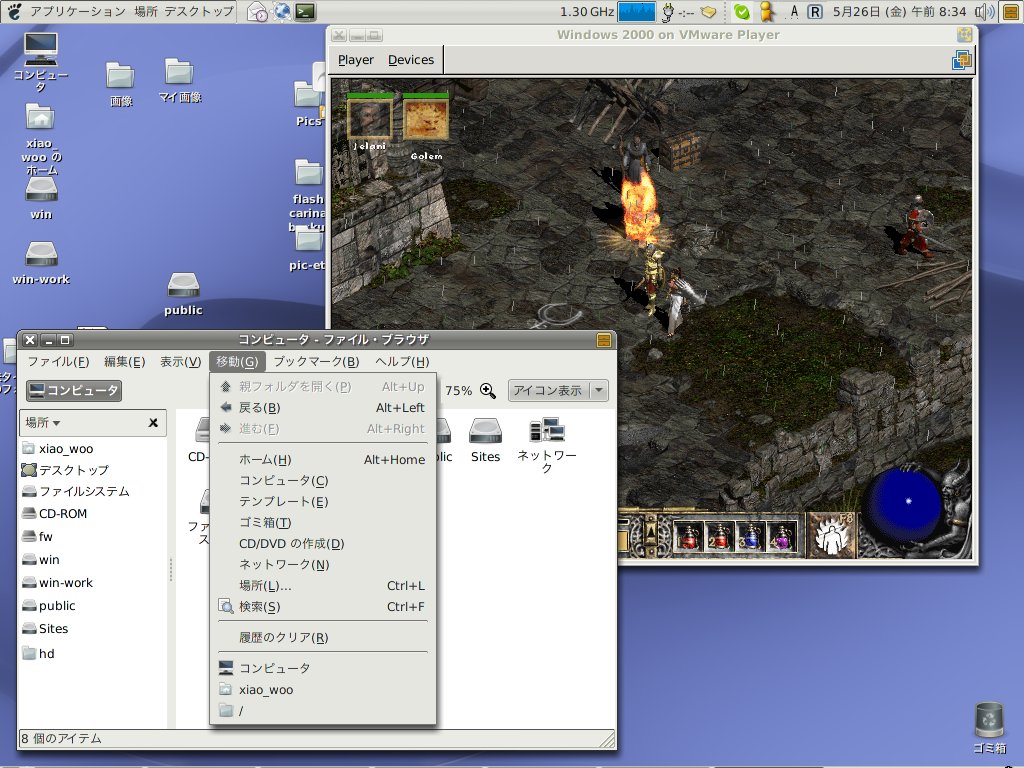Open the 場所 side pane selector dropdown
This screenshot has width=1024, height=768.
coord(43,423)
